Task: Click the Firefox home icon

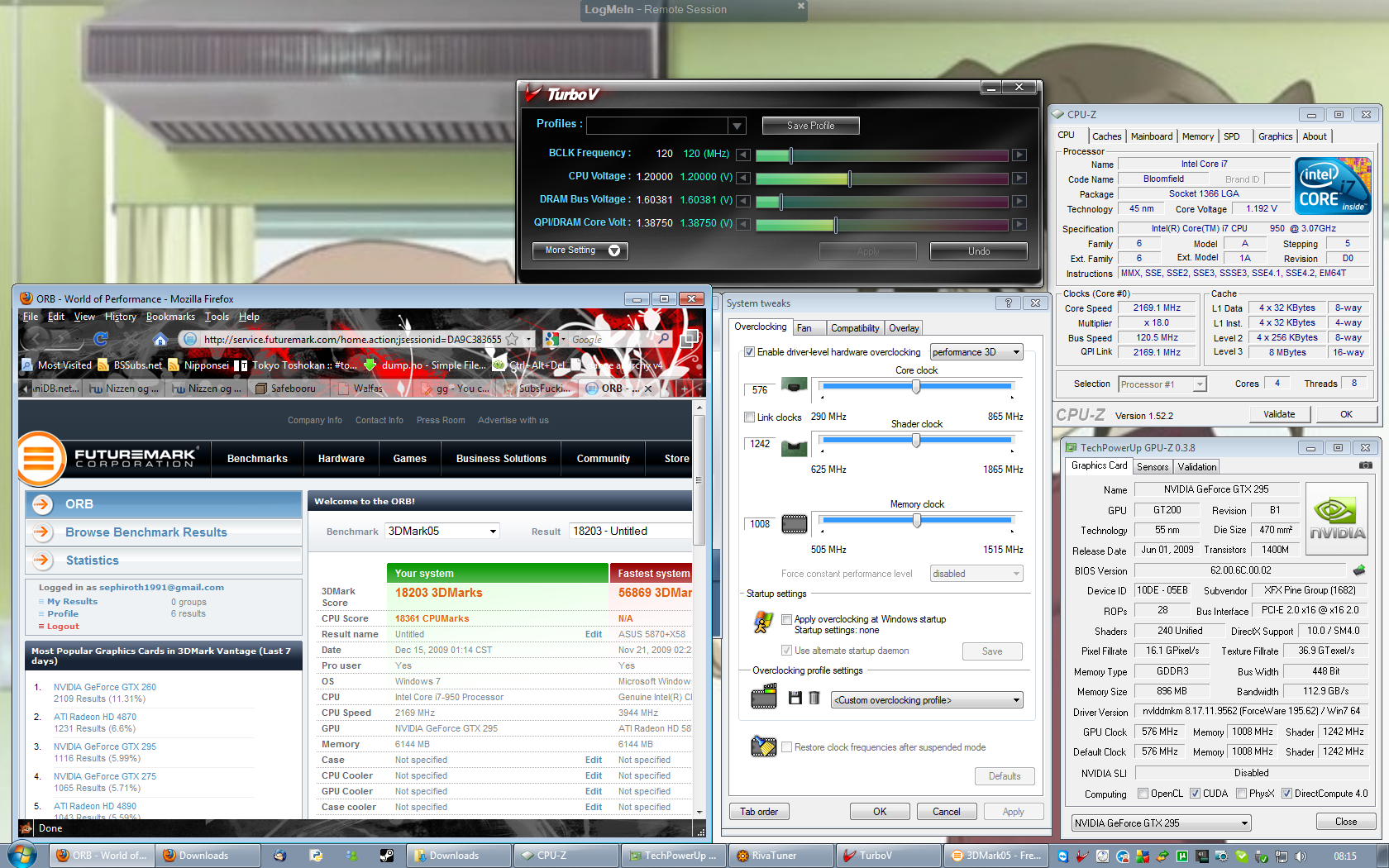Action: pyautogui.click(x=160, y=339)
